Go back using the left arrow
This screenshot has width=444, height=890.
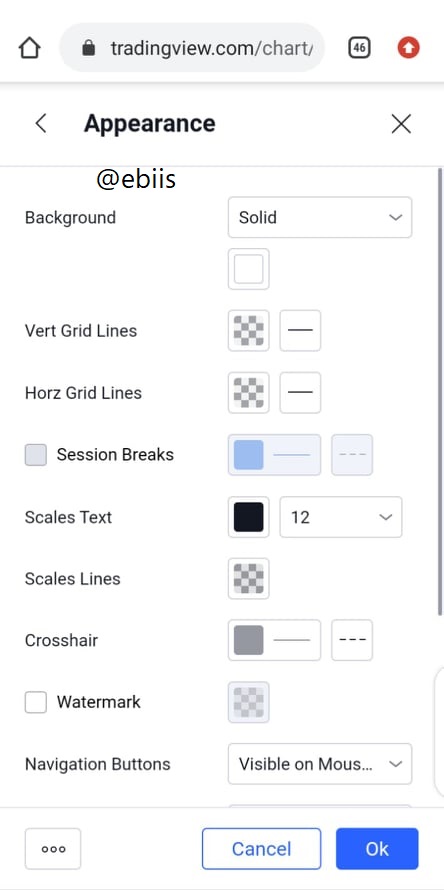(x=40, y=123)
